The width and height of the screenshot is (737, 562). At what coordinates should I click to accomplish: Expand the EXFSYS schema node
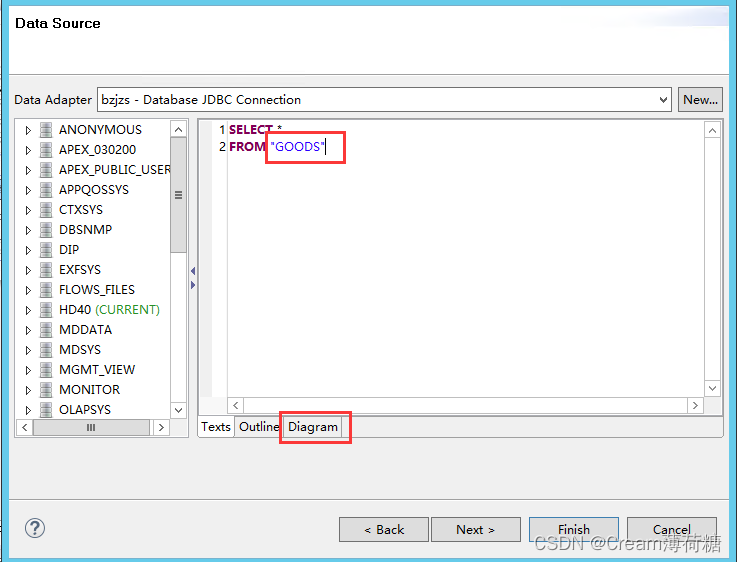click(x=28, y=270)
